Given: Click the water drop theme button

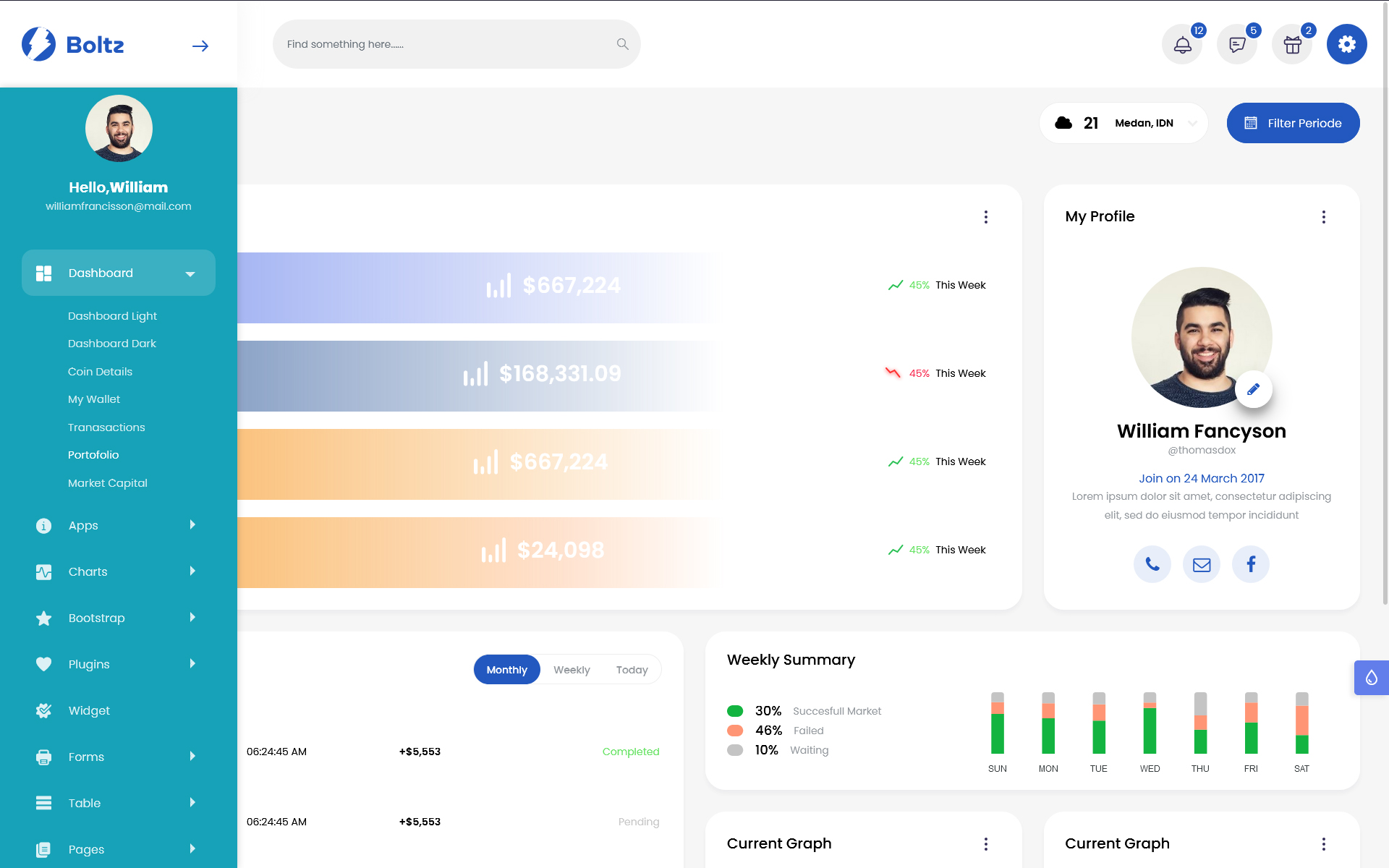Looking at the screenshot, I should click(1371, 678).
